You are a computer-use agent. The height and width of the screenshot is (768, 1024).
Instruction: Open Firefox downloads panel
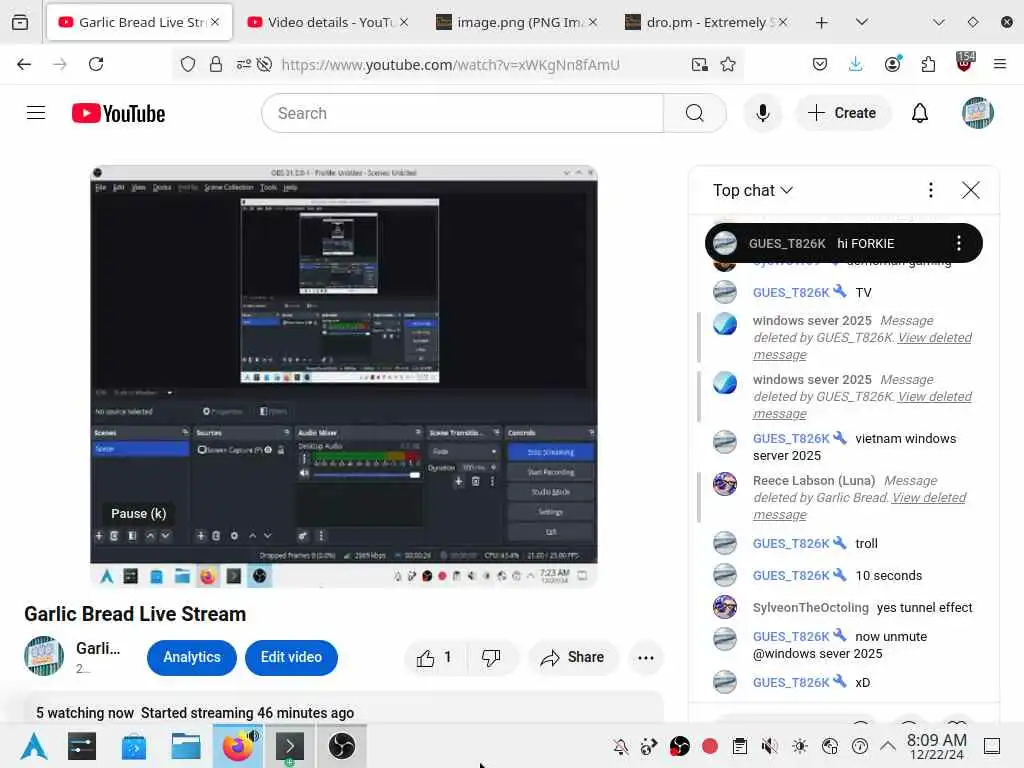[856, 64]
